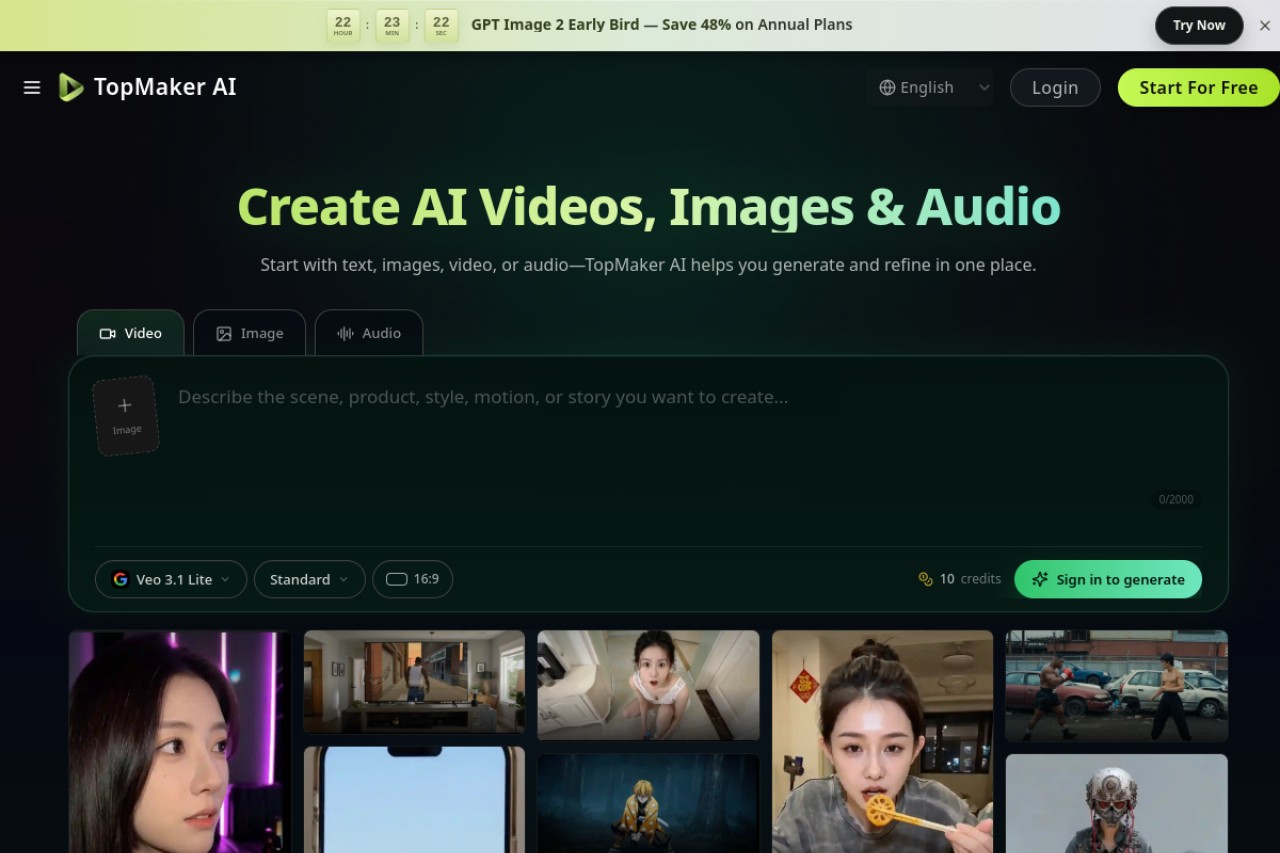Open the Veo 3.1 Lite model dropdown
The image size is (1280, 853).
coord(171,579)
